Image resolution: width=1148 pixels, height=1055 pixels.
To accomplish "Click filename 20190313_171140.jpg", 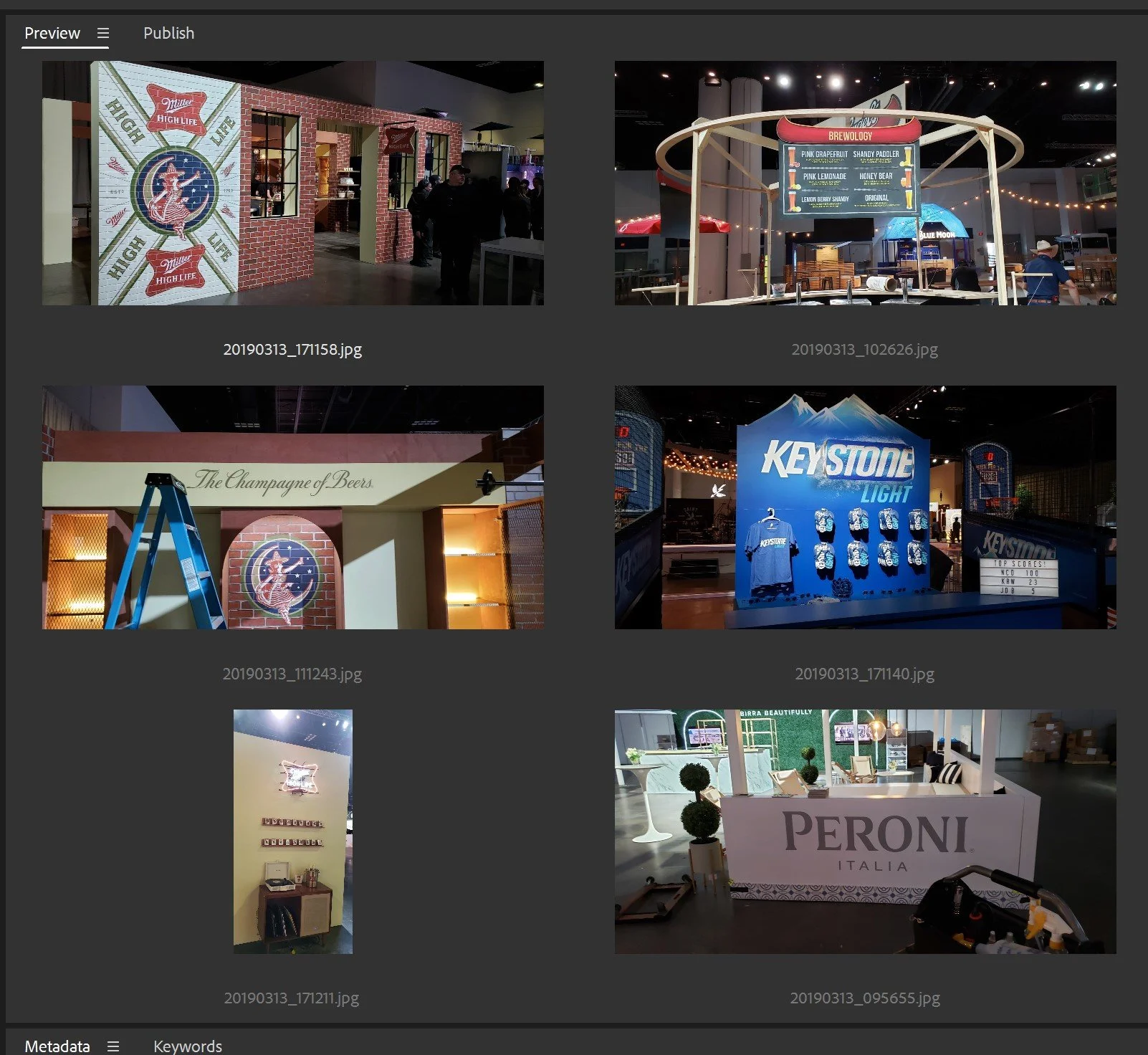I will click(x=865, y=674).
